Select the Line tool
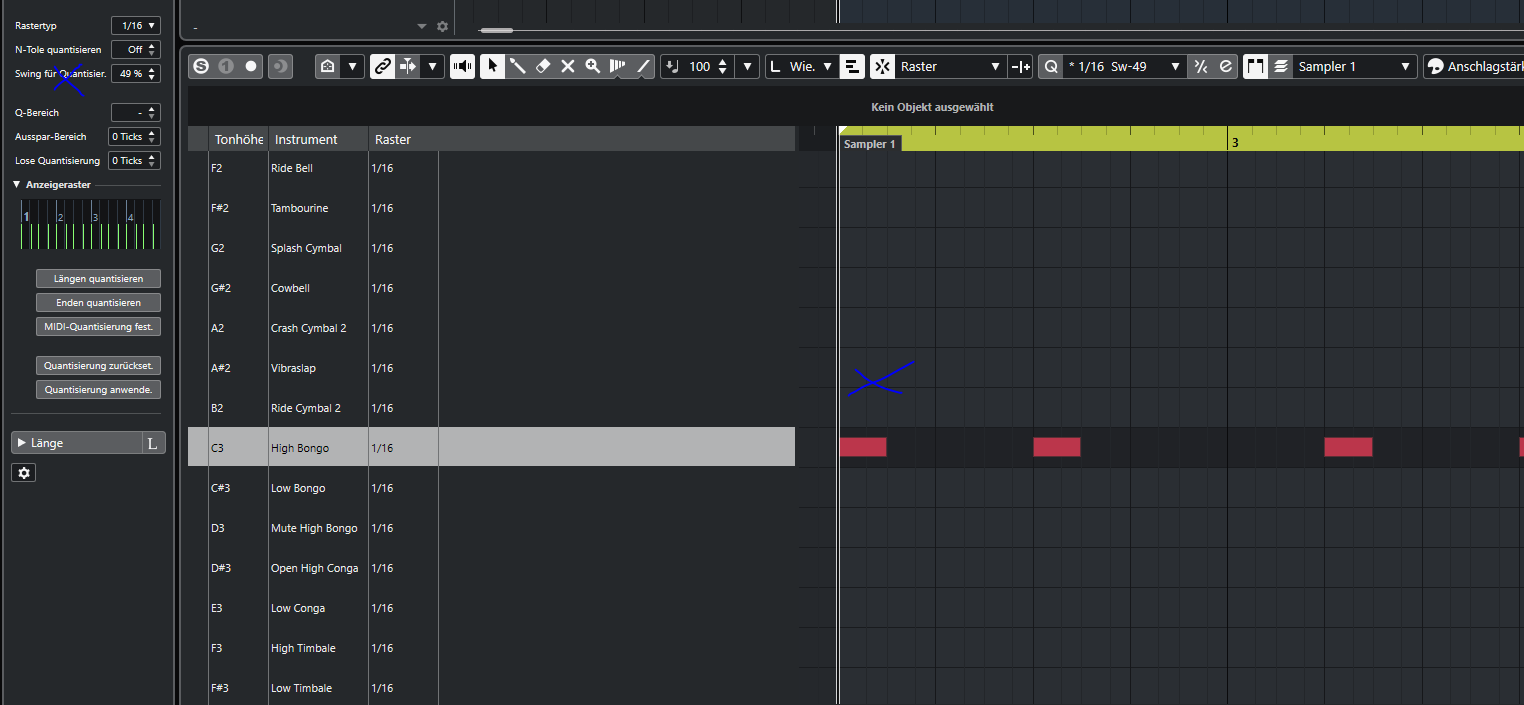1524x705 pixels. [643, 66]
